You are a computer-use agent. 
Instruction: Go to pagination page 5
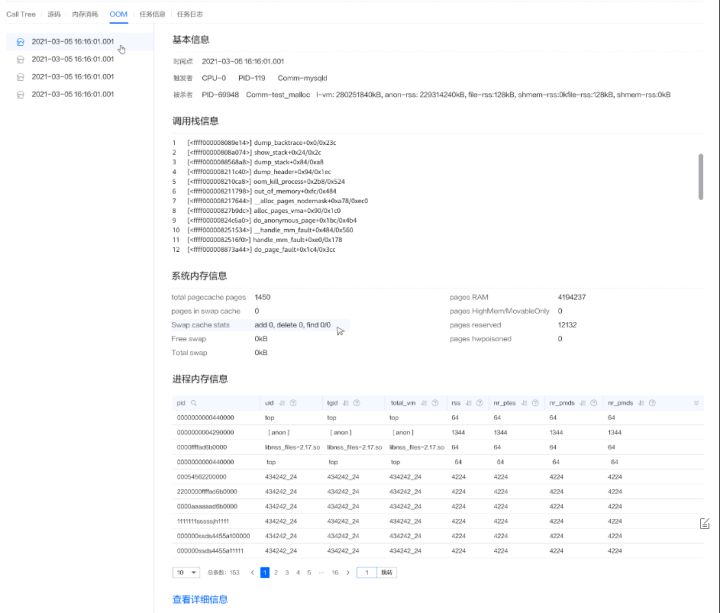tap(309, 573)
